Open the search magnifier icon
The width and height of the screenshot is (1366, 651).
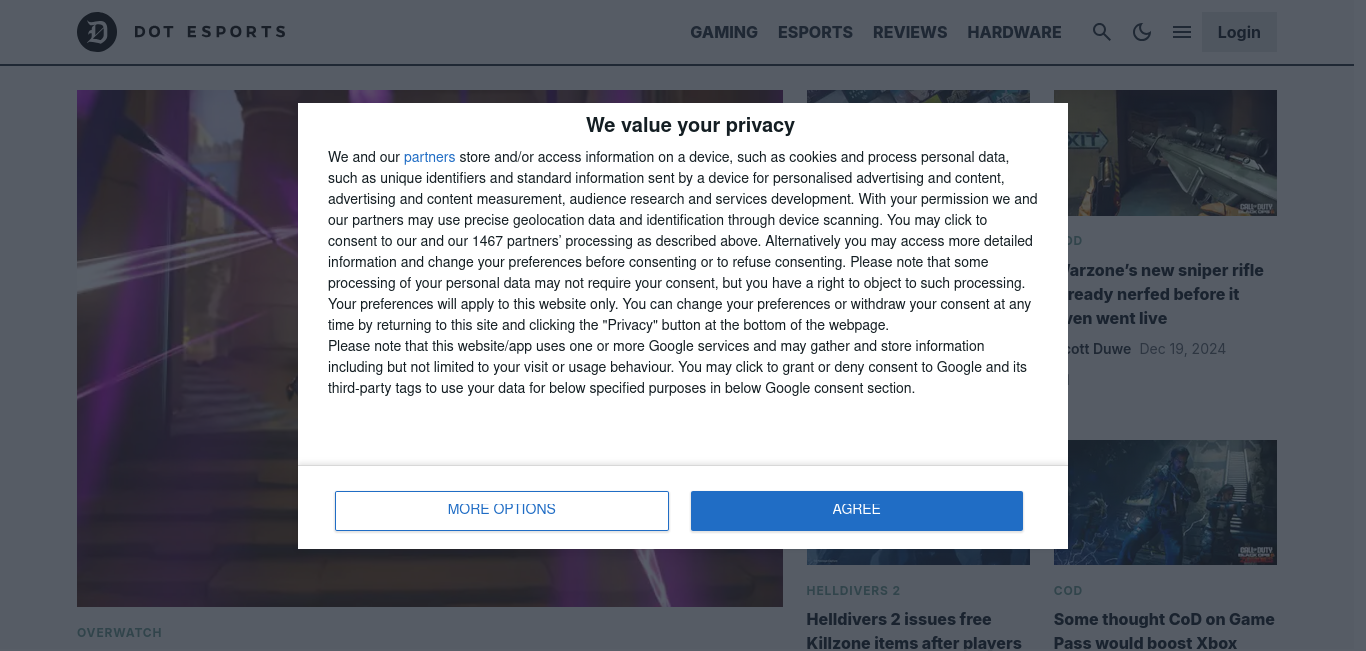(1102, 32)
